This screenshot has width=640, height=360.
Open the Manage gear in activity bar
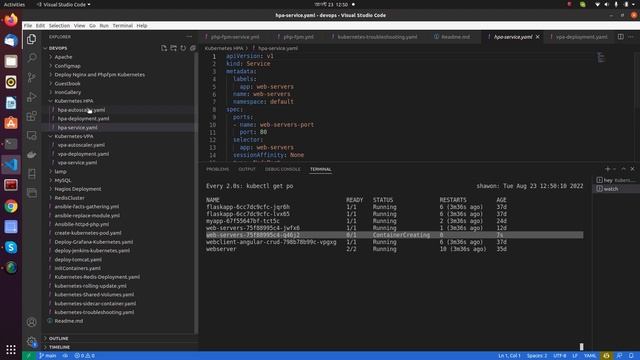[x=31, y=342]
